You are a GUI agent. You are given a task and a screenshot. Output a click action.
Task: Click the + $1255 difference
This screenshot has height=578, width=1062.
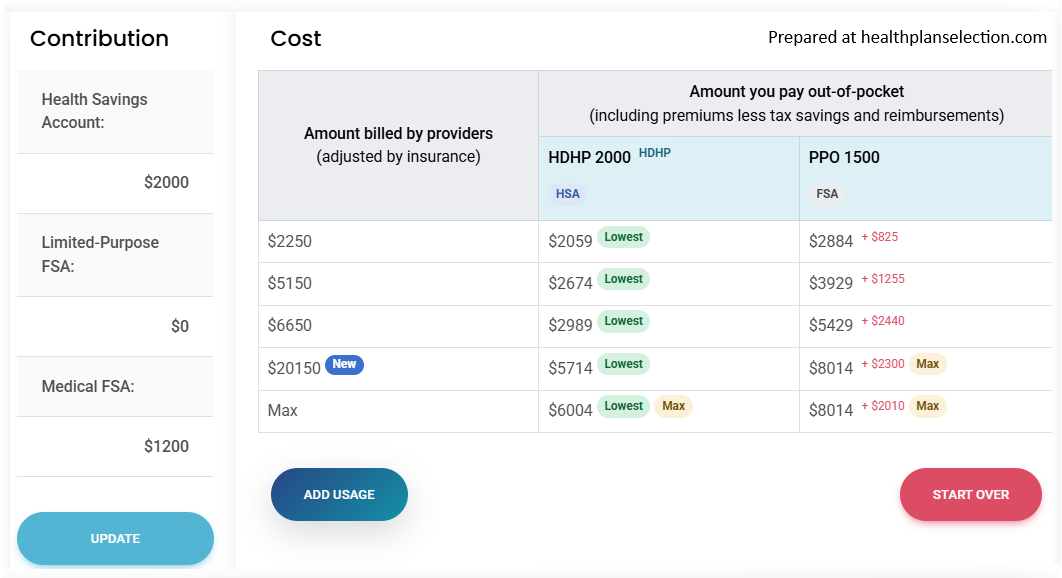pos(883,279)
